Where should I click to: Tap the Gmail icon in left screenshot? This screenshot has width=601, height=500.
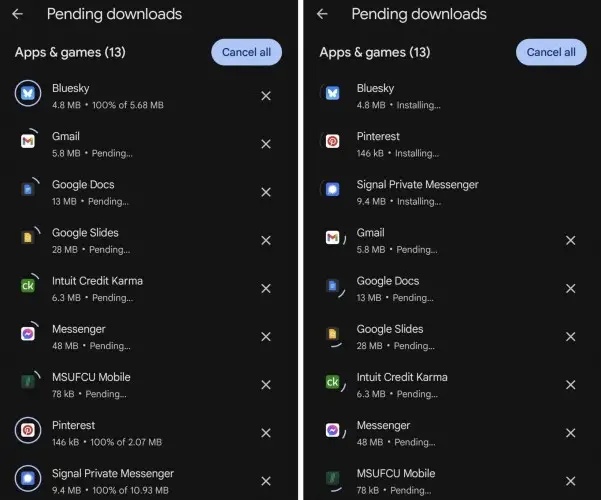(28, 142)
